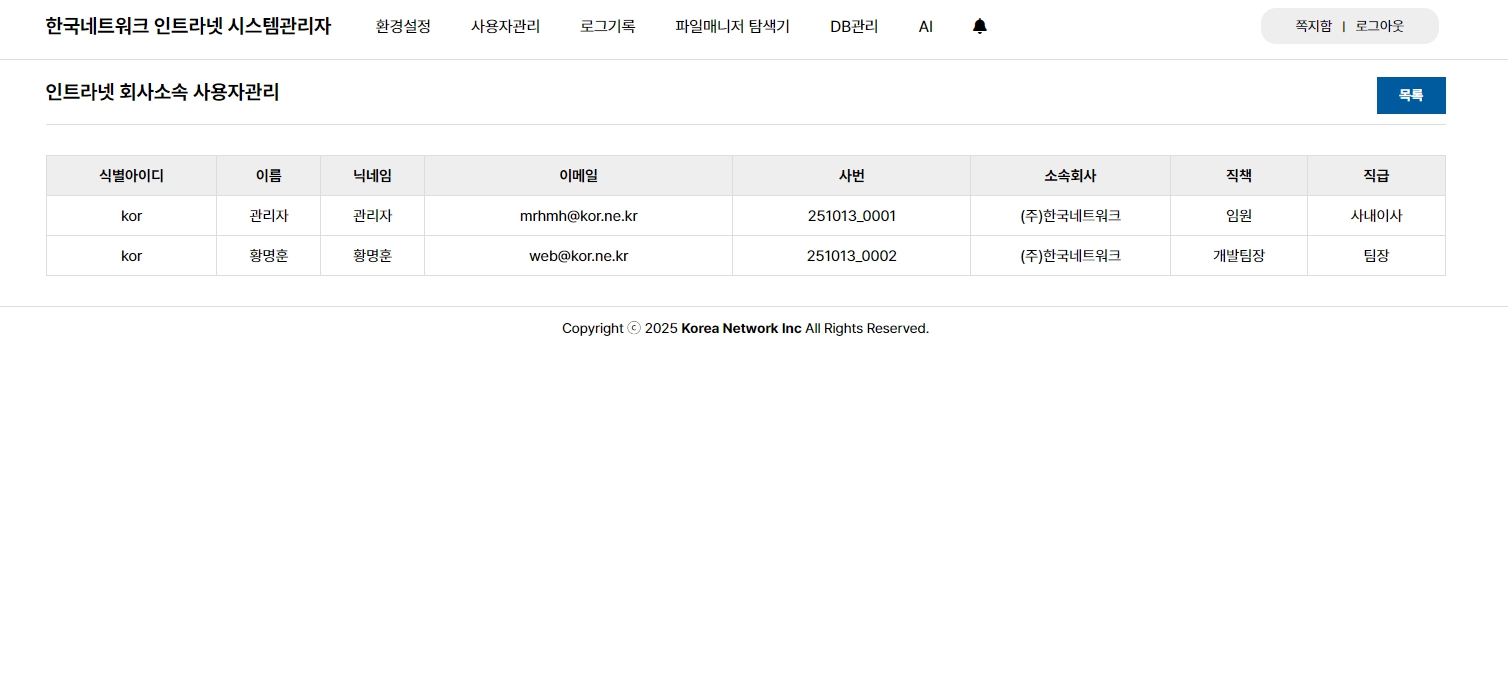Click the site title 한국네트워크 인트라넷 시스템관리자
1508x700 pixels.
[x=188, y=27]
